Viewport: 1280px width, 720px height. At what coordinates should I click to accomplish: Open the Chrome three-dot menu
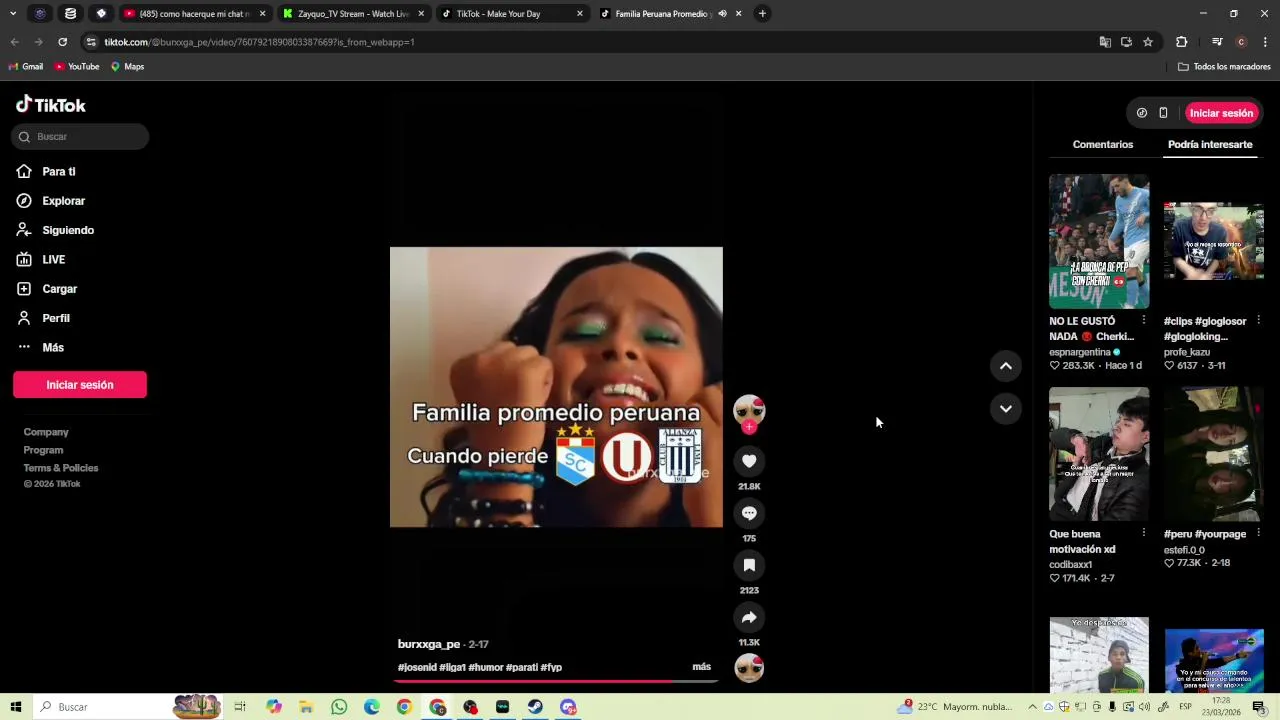pos(1265,42)
